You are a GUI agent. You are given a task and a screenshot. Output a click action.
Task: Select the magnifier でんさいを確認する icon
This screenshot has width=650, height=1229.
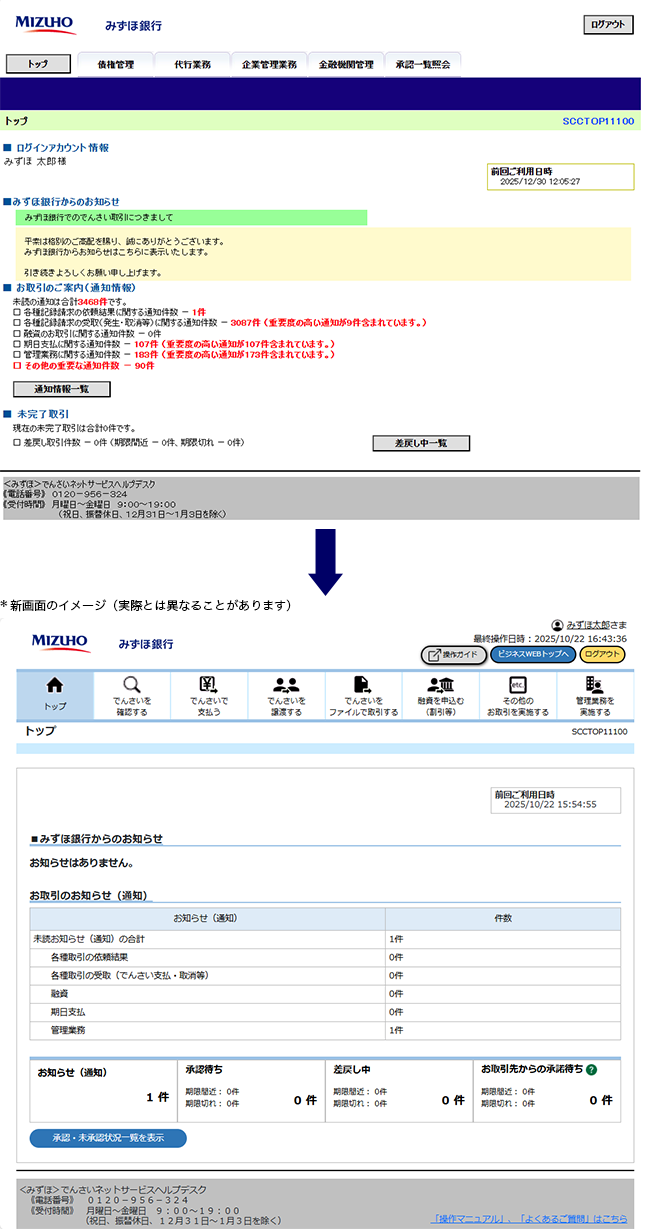(x=132, y=684)
